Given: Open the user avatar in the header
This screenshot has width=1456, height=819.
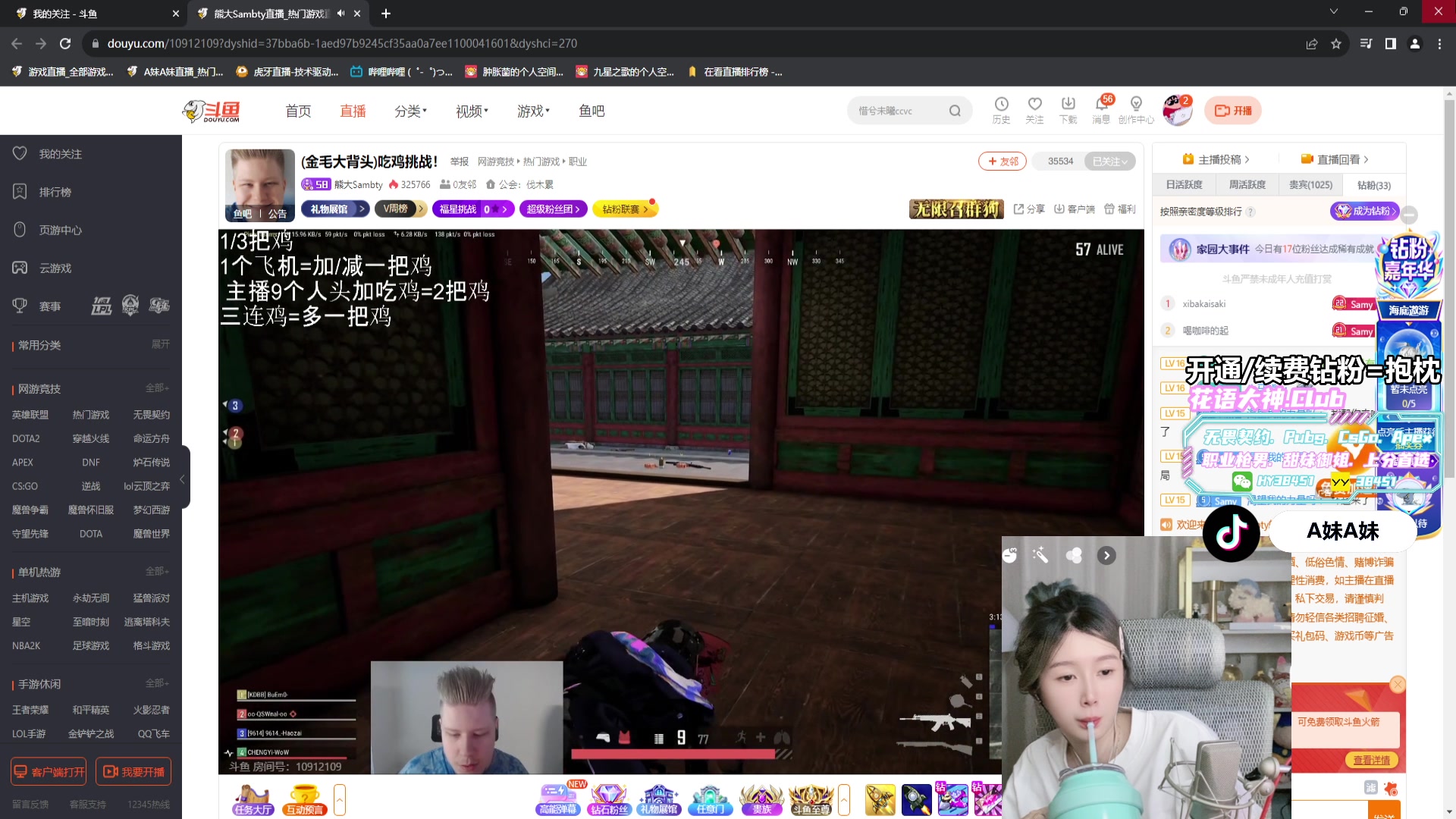Looking at the screenshot, I should [x=1177, y=111].
